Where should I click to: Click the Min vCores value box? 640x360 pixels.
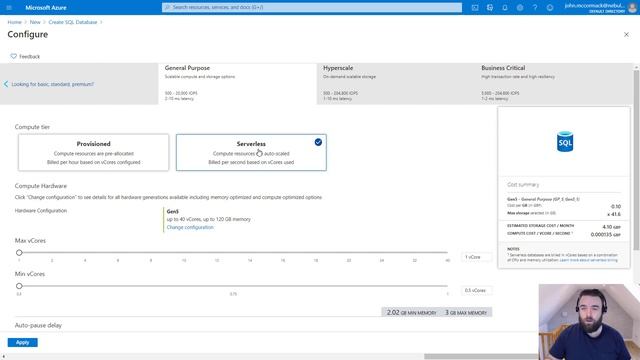pyautogui.click(x=476, y=291)
